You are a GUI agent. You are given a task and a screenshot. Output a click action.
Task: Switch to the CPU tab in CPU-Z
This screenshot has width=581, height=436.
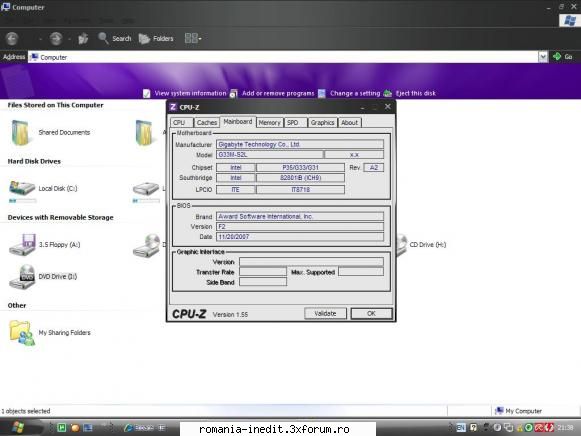(181, 123)
